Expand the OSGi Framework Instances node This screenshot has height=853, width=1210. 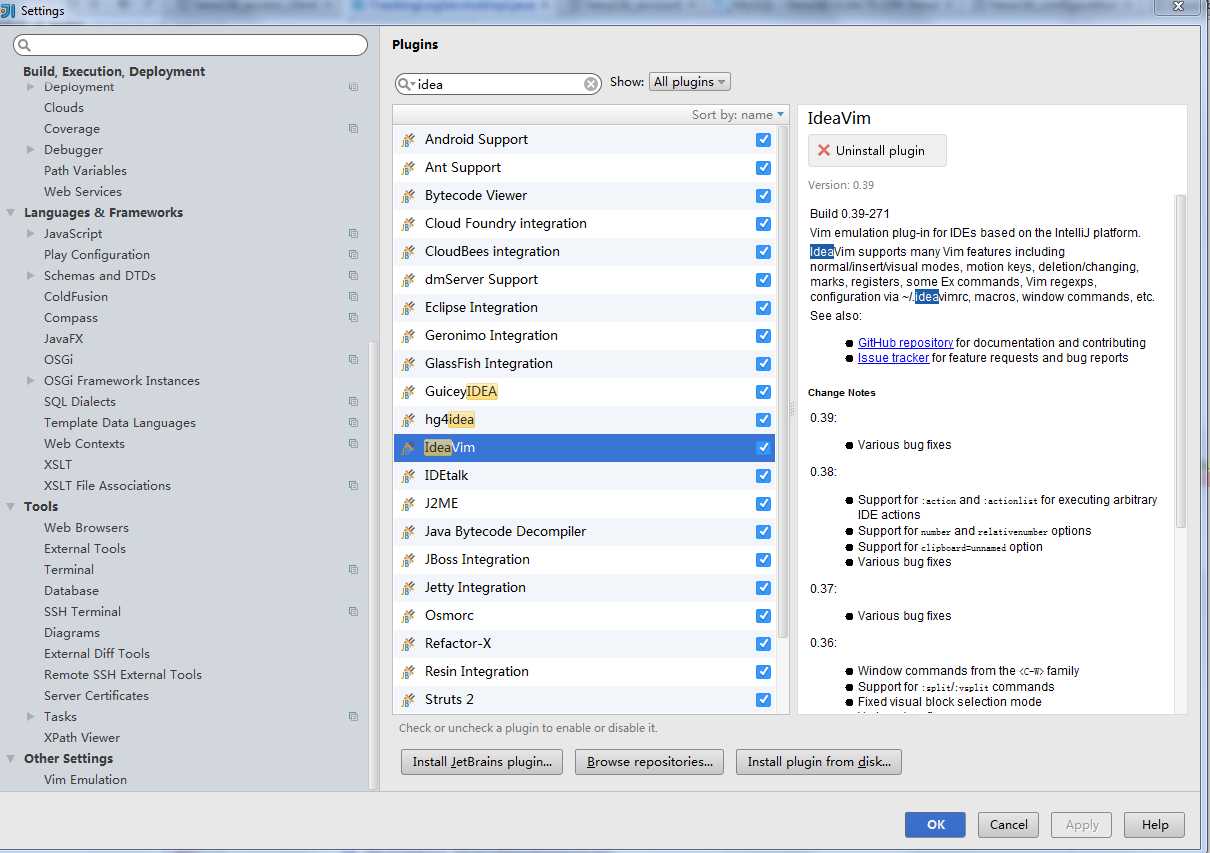point(31,381)
